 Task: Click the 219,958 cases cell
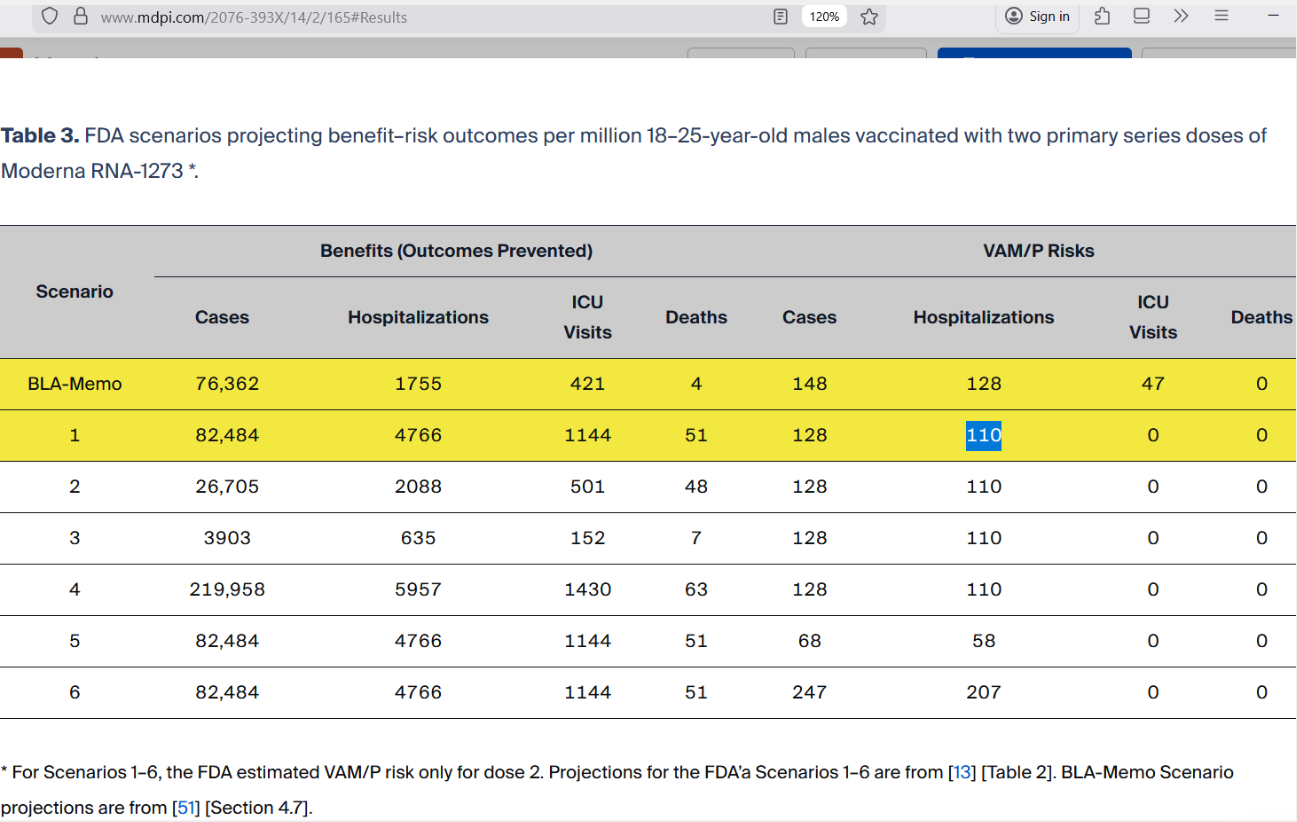click(227, 590)
